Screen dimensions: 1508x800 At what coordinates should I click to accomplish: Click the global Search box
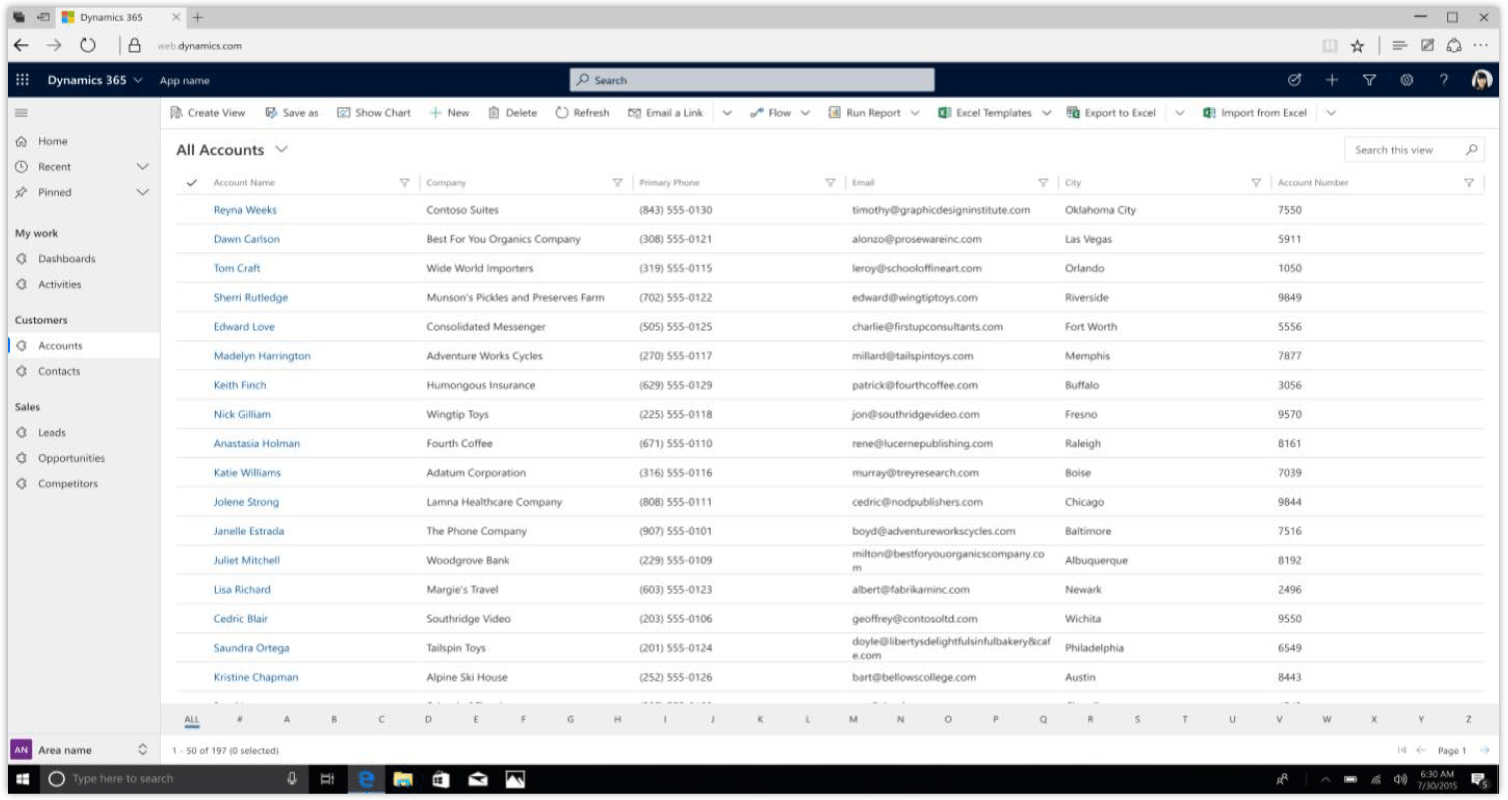[752, 80]
